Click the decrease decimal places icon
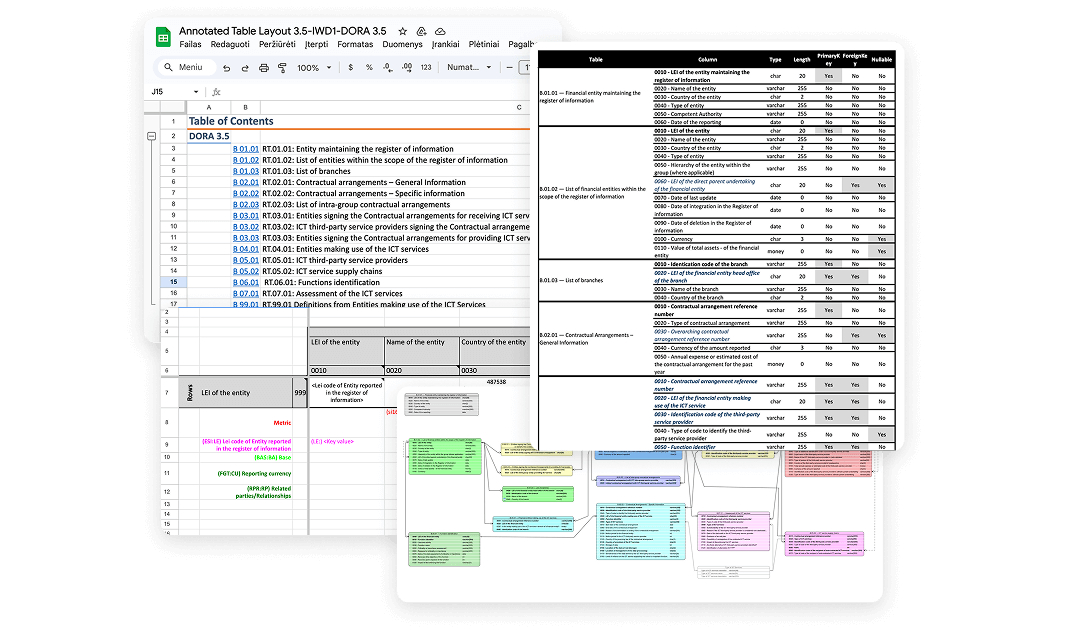 (x=388, y=68)
